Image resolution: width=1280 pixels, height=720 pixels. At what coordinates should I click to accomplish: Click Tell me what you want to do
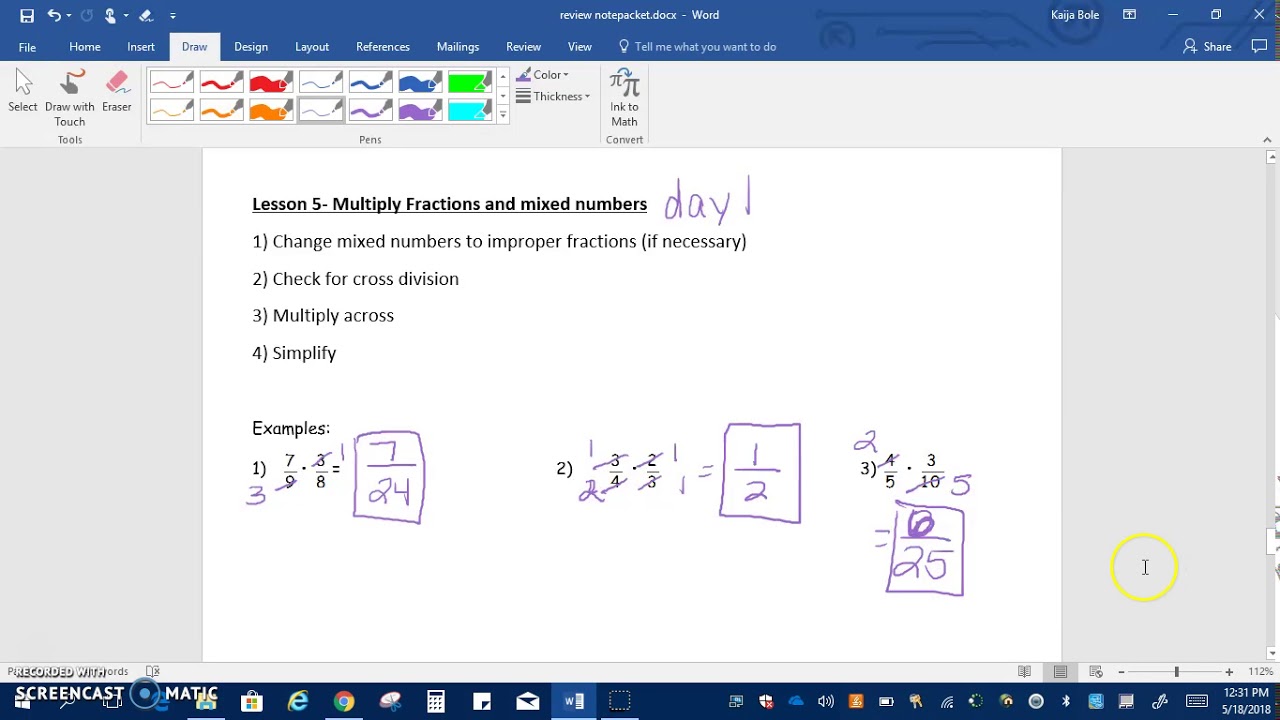pos(697,47)
